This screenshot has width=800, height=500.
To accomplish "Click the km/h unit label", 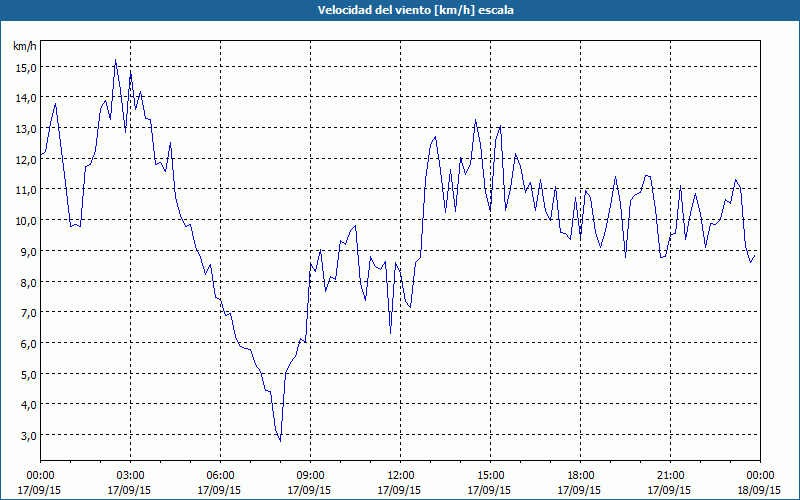I will click(x=25, y=46).
